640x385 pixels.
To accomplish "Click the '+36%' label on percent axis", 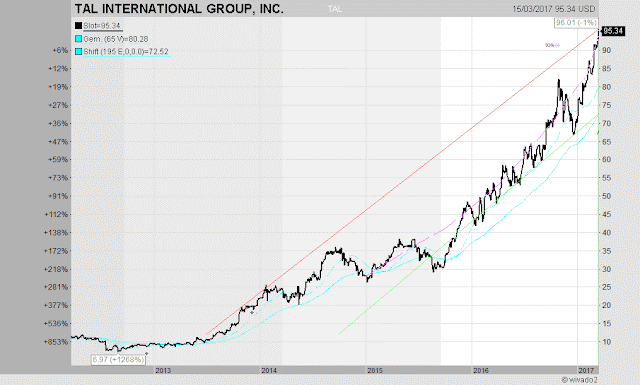I will coord(58,123).
